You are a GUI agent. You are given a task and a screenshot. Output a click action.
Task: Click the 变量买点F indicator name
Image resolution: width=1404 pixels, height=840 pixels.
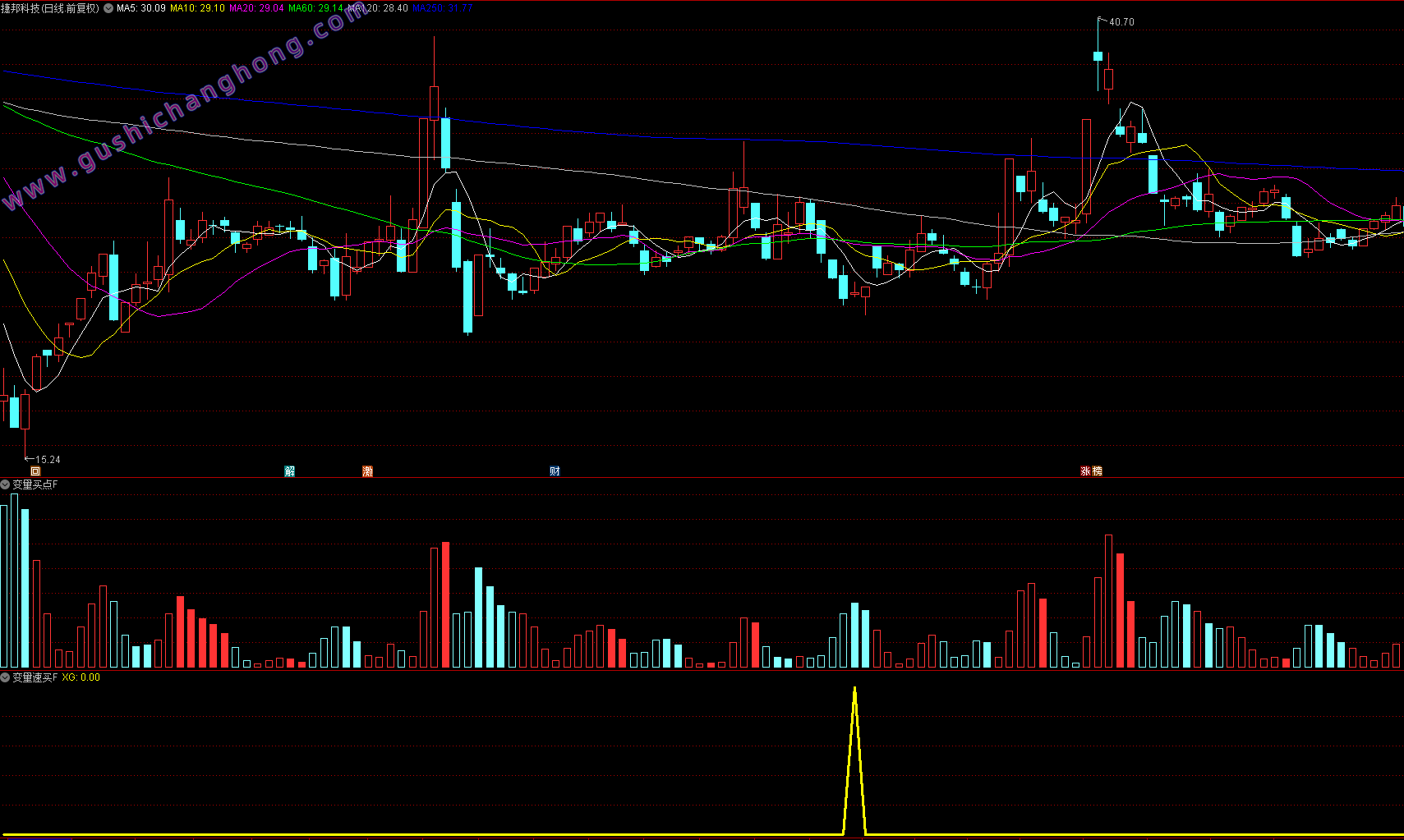(35, 484)
